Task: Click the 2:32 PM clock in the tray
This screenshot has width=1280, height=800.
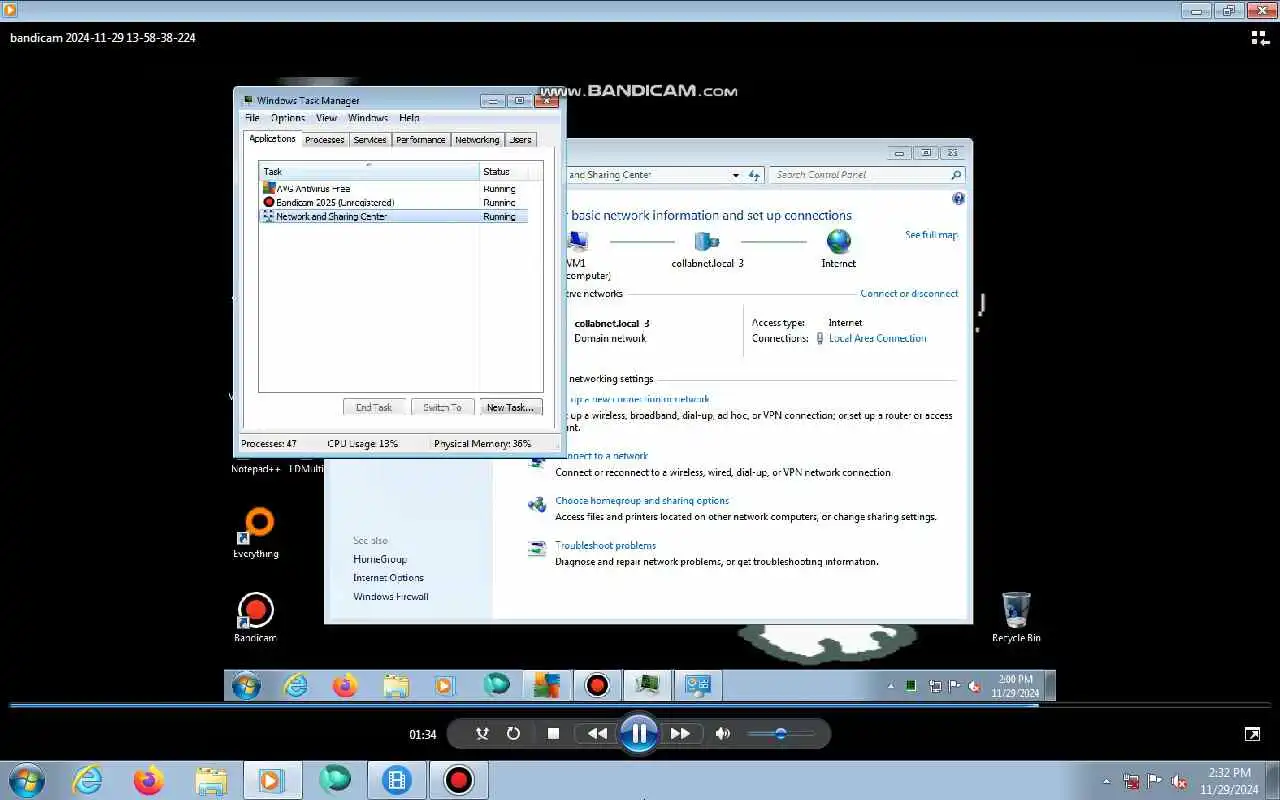Action: click(x=1229, y=781)
